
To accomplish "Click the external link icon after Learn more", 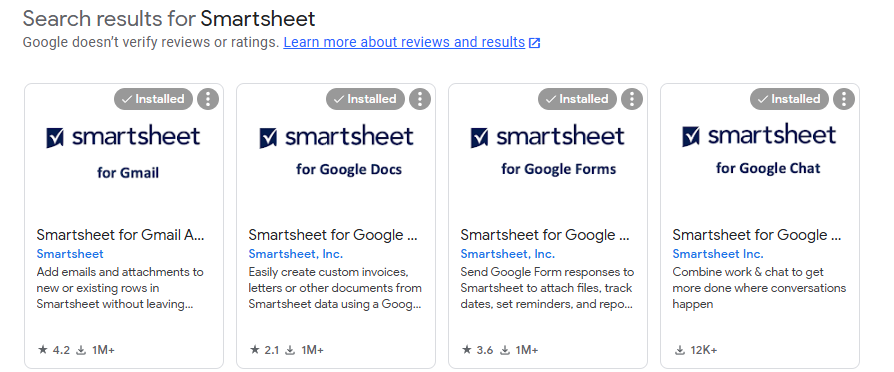I will [534, 43].
